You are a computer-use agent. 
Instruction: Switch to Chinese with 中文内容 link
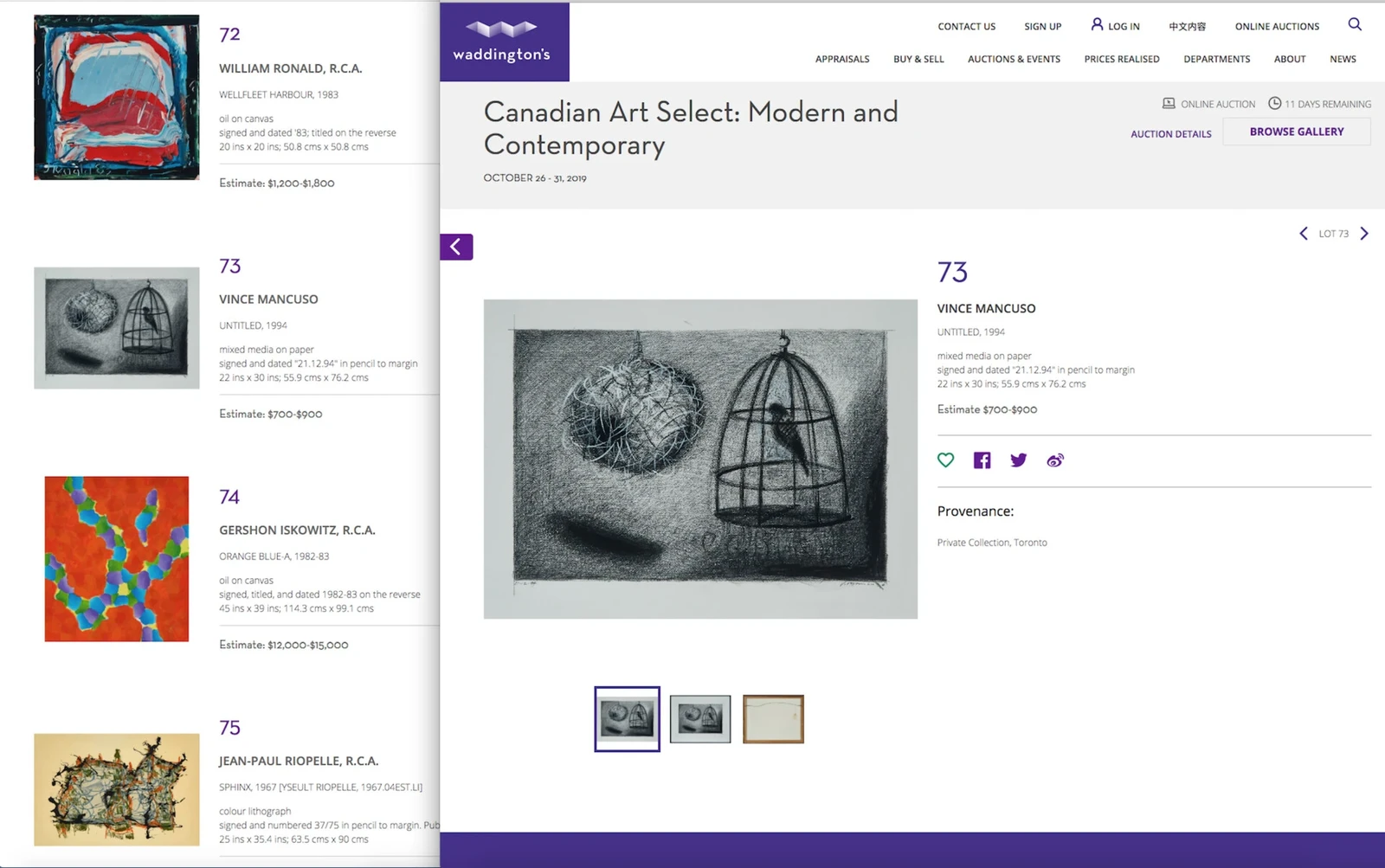click(1187, 26)
